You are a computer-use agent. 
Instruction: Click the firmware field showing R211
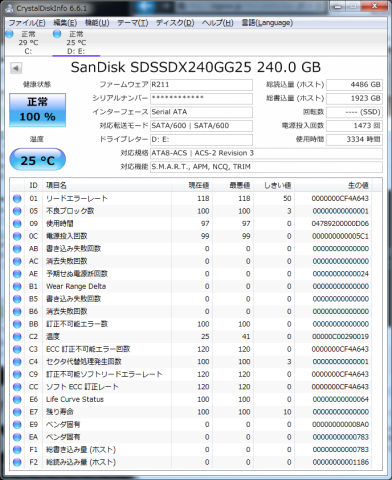[x=201, y=85]
